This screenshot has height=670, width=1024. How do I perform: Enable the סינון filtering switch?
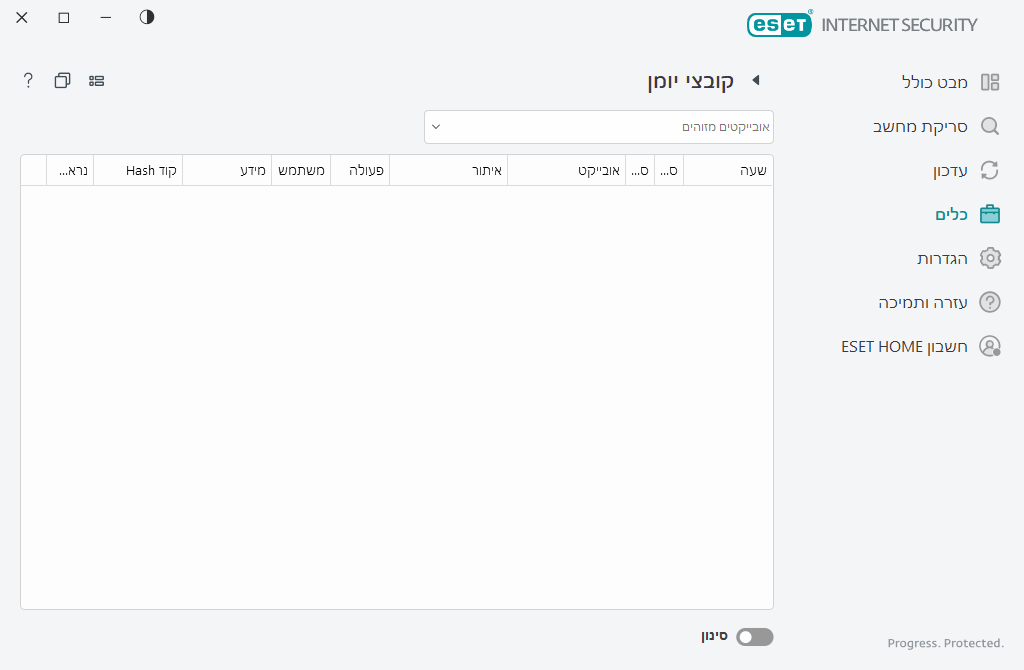pos(754,637)
